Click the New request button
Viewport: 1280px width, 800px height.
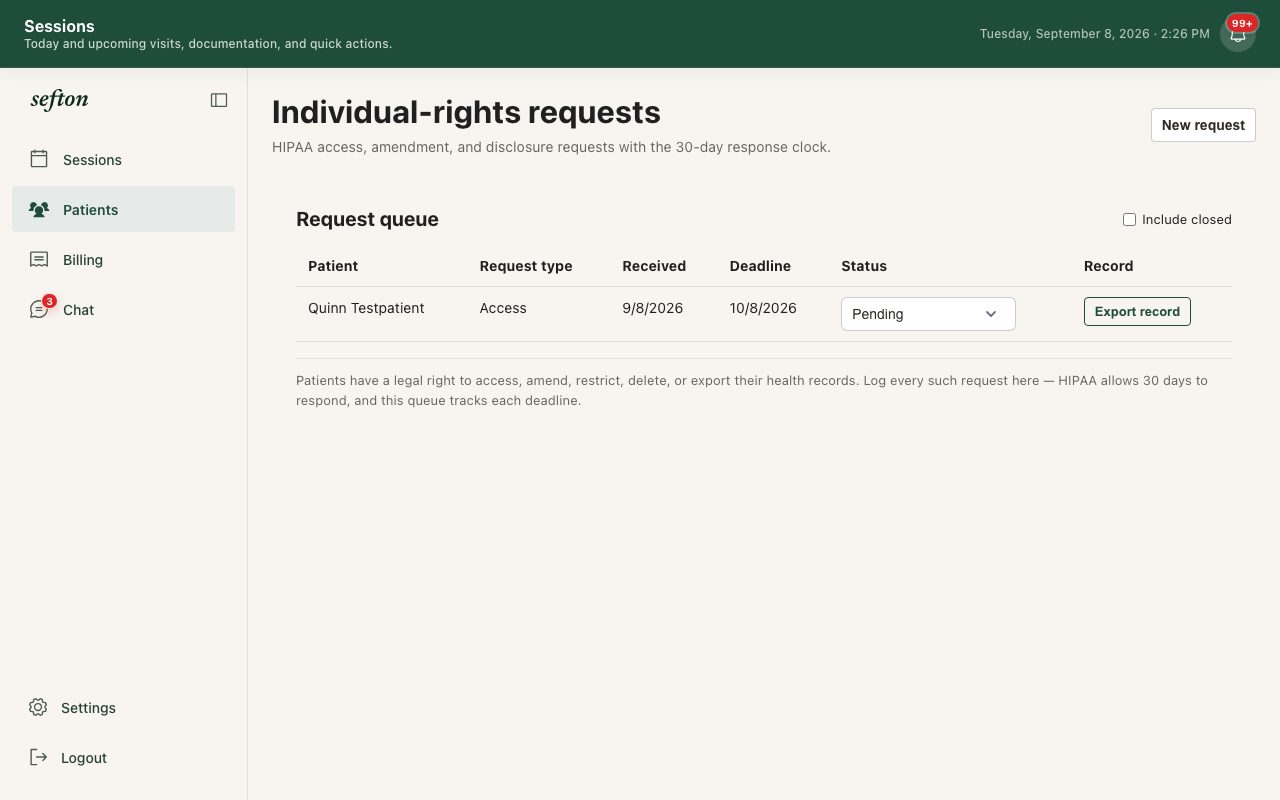(x=1203, y=125)
